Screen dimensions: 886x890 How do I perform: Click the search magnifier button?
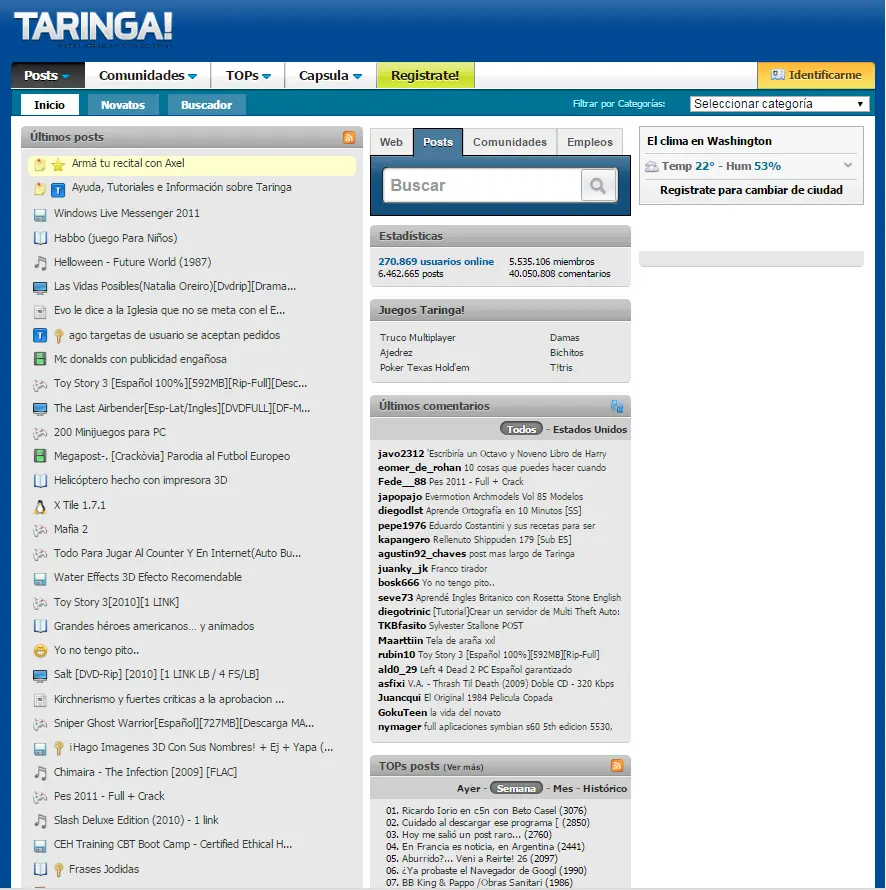click(598, 185)
